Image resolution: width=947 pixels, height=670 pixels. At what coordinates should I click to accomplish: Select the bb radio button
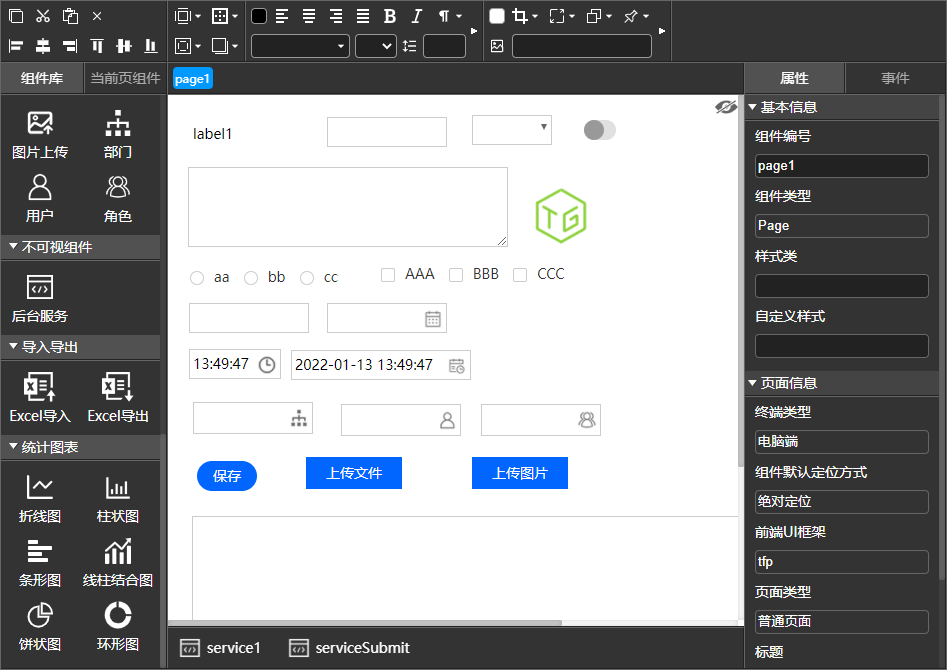pos(251,278)
